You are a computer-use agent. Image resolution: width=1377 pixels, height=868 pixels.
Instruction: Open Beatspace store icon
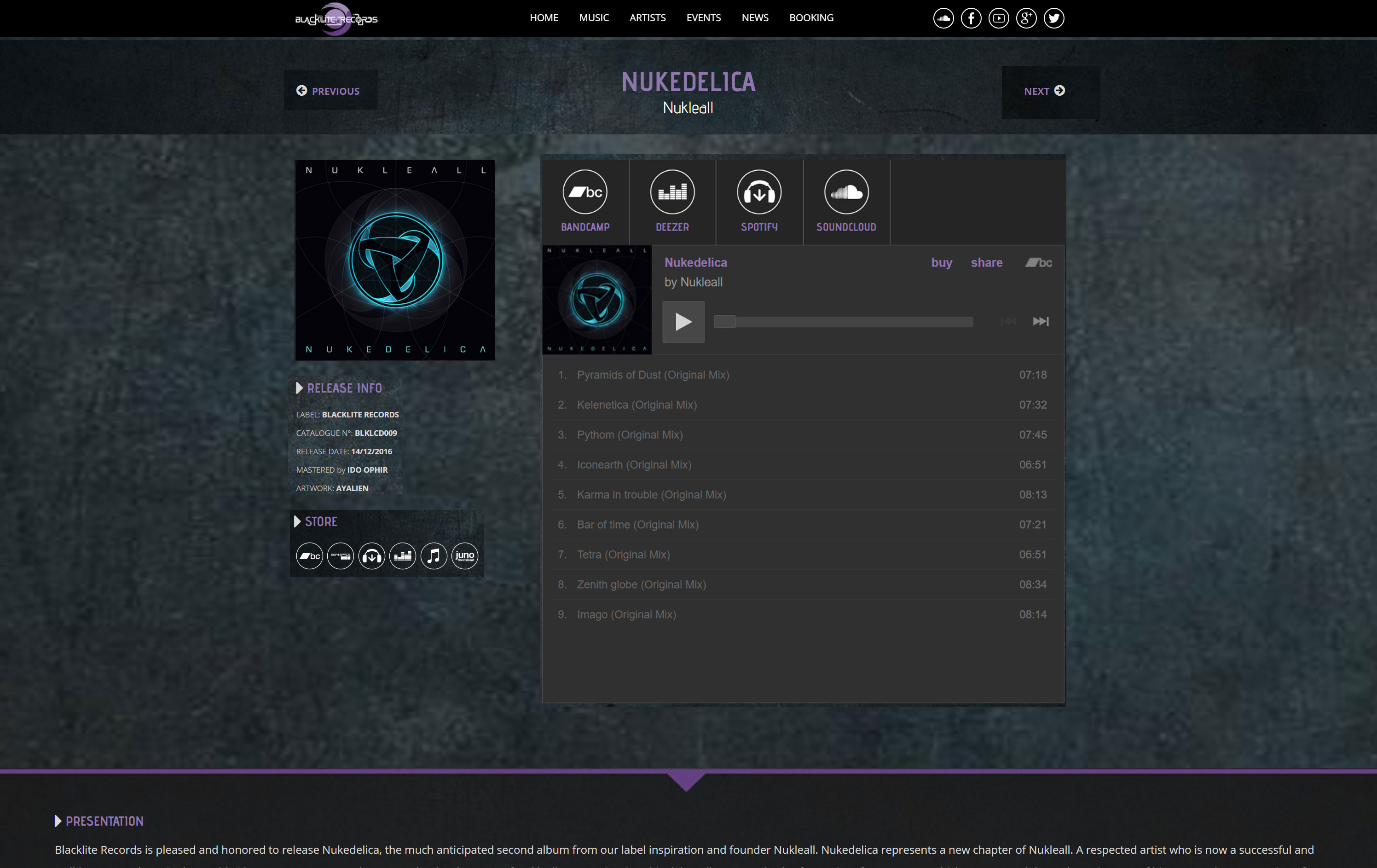(x=340, y=556)
